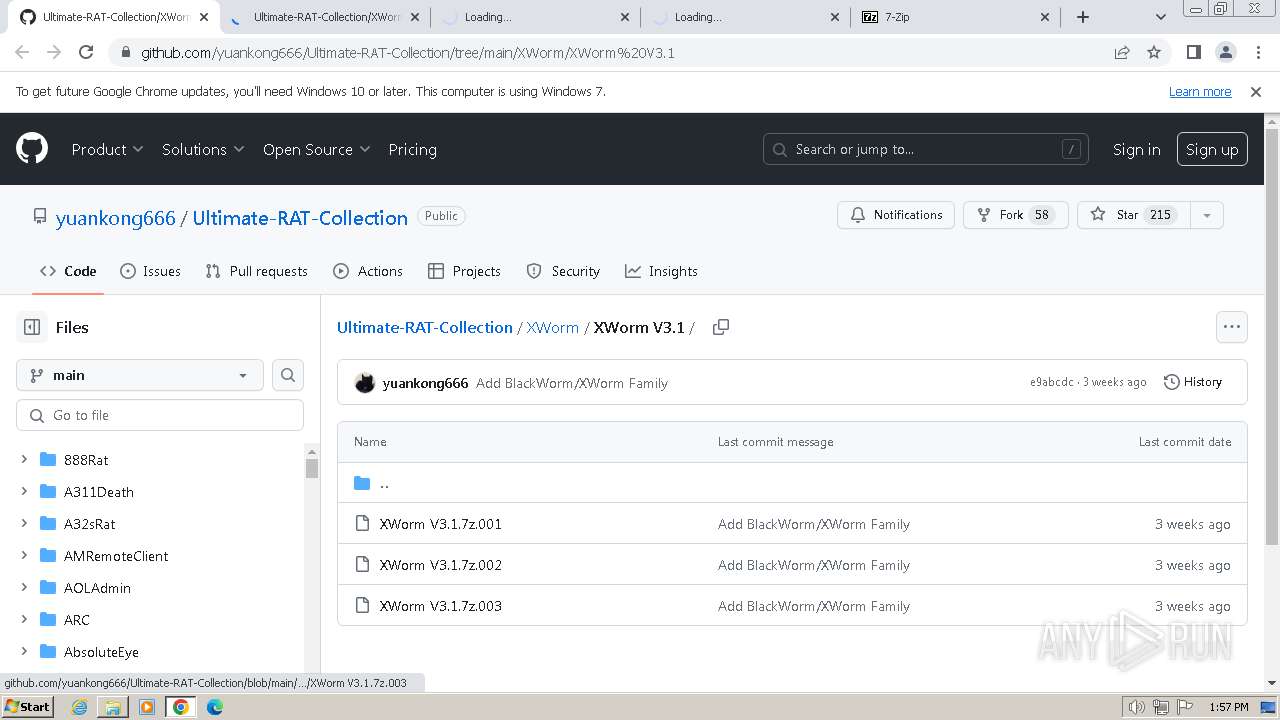Expand the AOLAdmin folder chevron
This screenshot has width=1280, height=720.
click(x=24, y=587)
